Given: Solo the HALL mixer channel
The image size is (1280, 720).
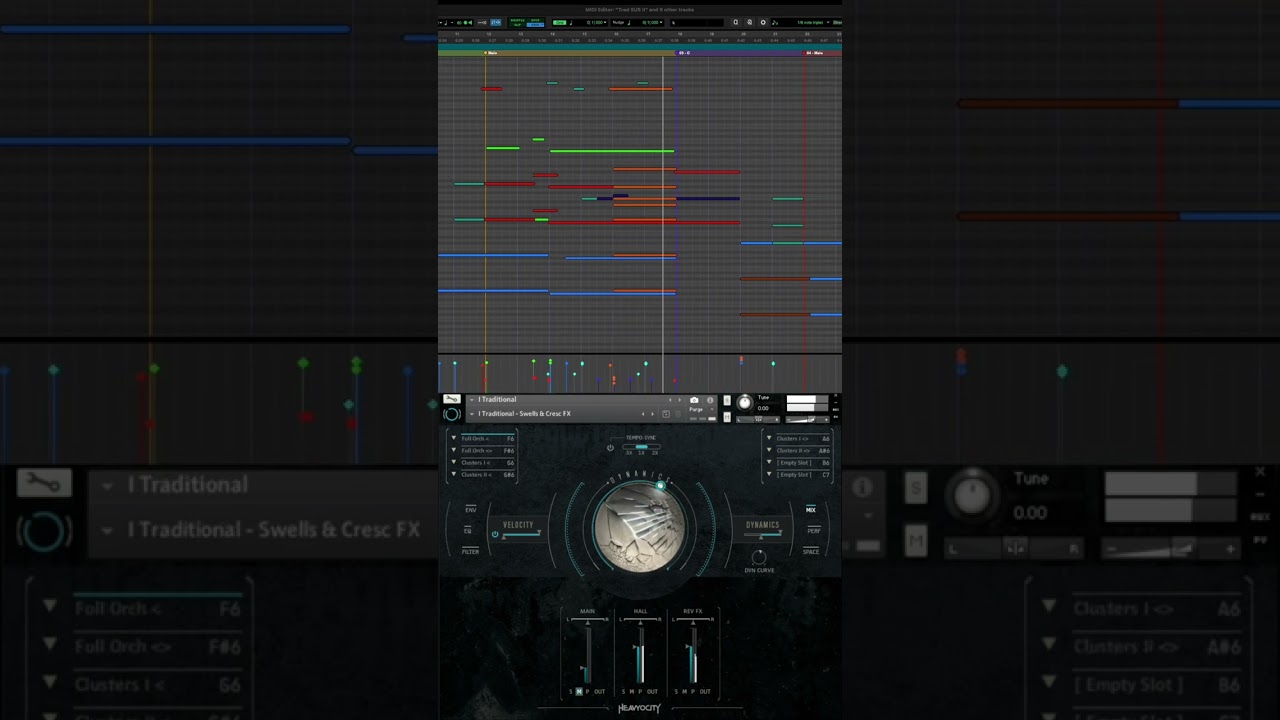Looking at the screenshot, I should (623, 692).
